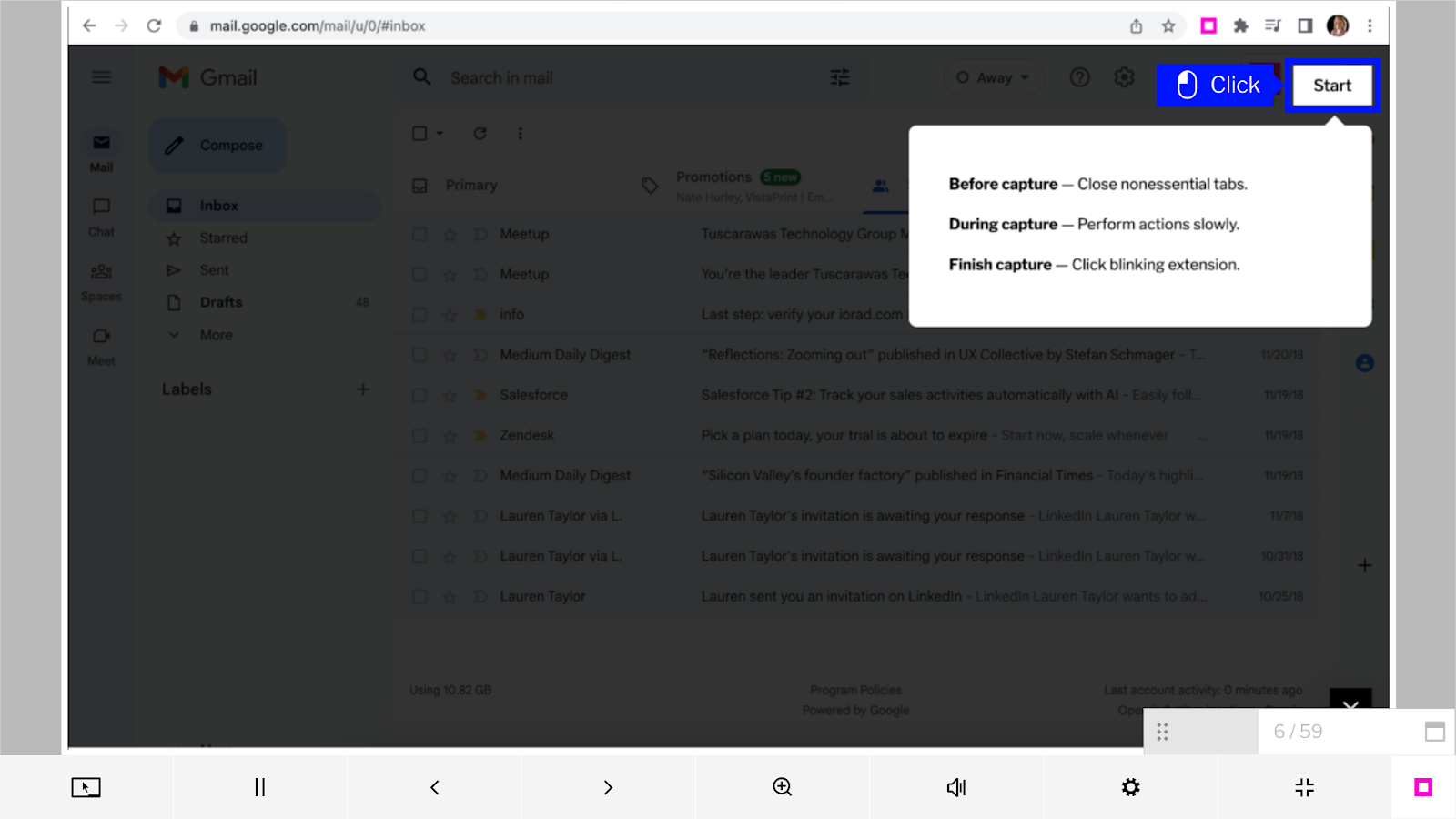
Task: Adjust the tutorial volume control
Action: coord(955,787)
